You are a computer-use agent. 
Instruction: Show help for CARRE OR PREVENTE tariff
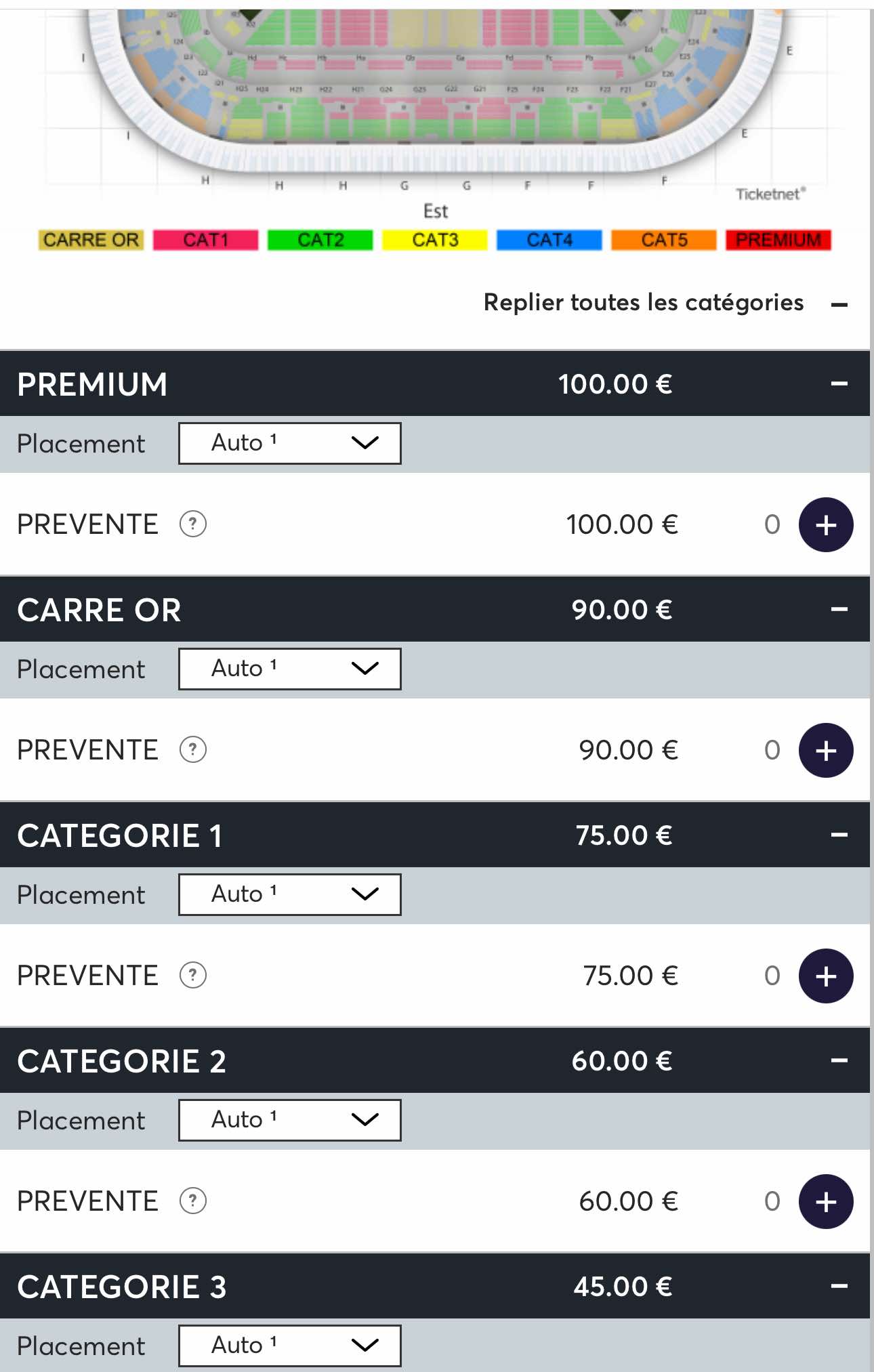193,749
